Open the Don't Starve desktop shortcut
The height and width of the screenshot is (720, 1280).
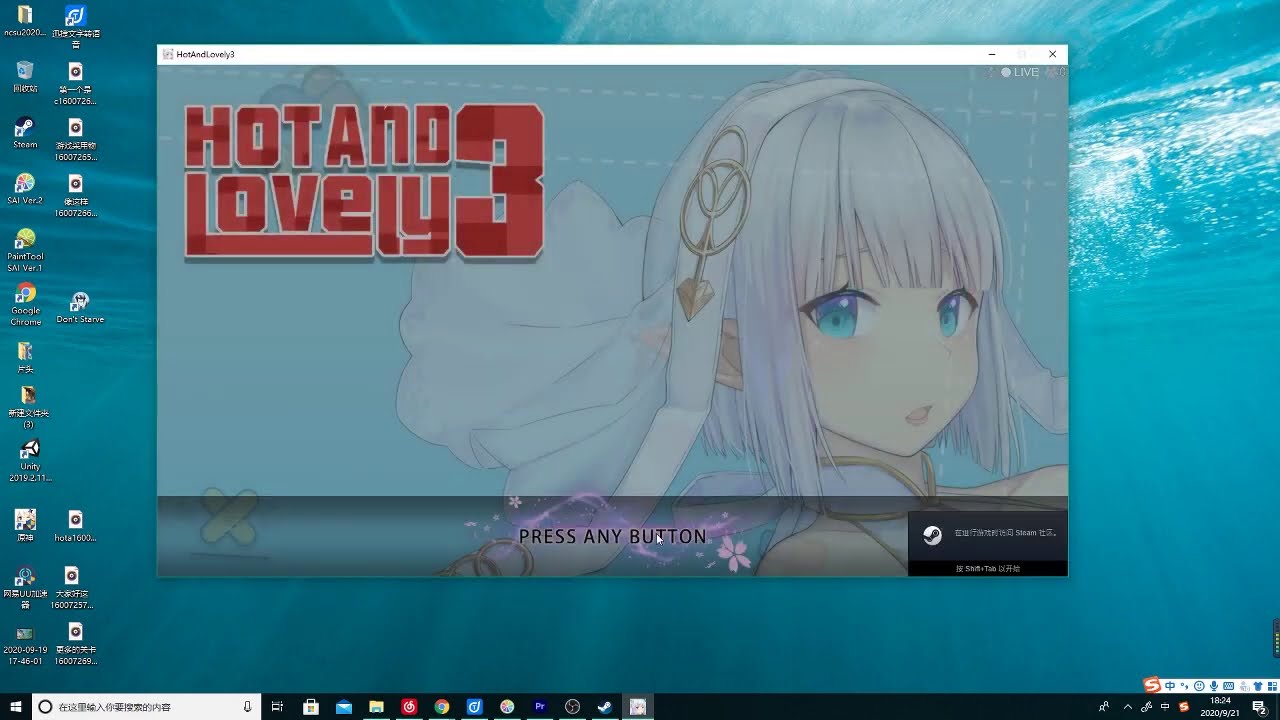[80, 307]
